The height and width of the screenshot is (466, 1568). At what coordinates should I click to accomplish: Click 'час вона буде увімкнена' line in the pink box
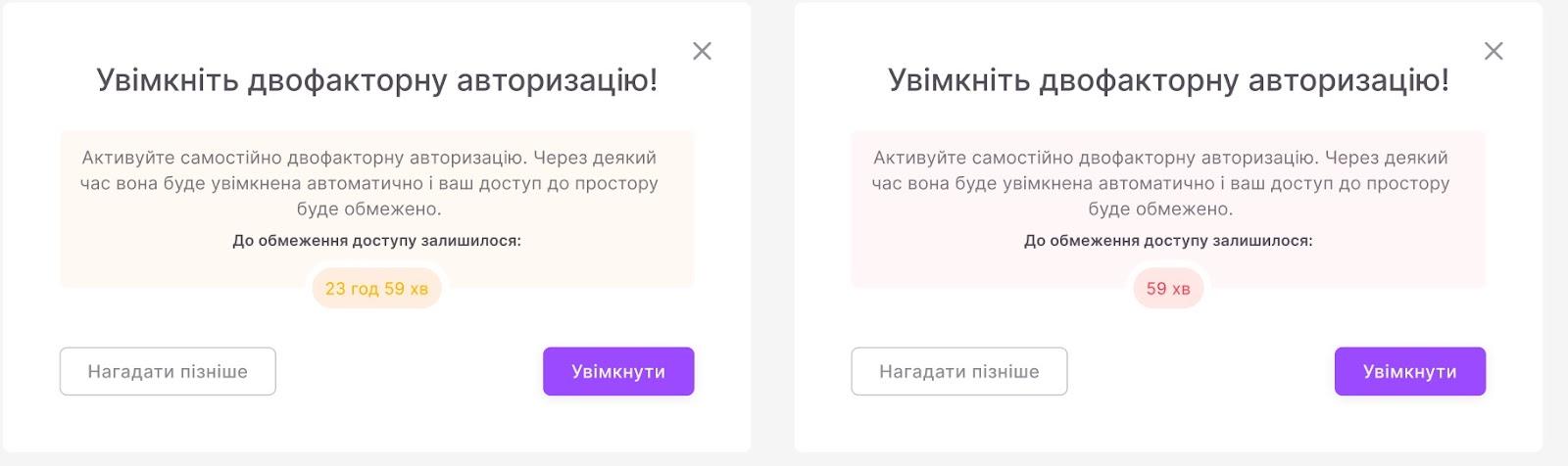(x=1160, y=183)
